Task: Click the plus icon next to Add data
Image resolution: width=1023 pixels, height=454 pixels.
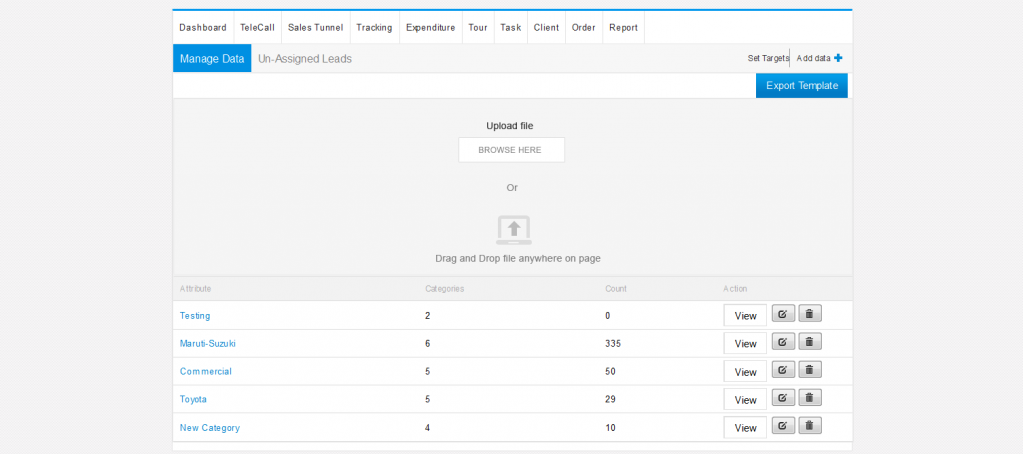Action: coord(838,58)
